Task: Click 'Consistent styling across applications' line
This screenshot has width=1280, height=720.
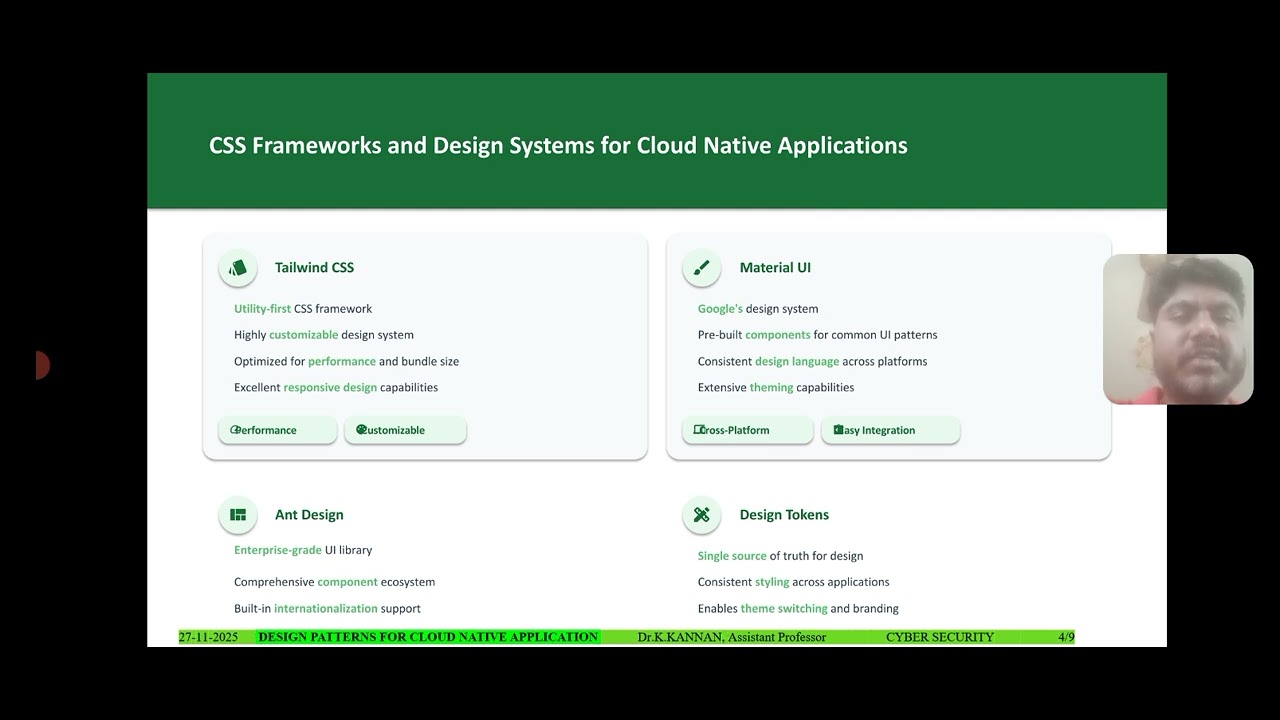Action: 793,582
